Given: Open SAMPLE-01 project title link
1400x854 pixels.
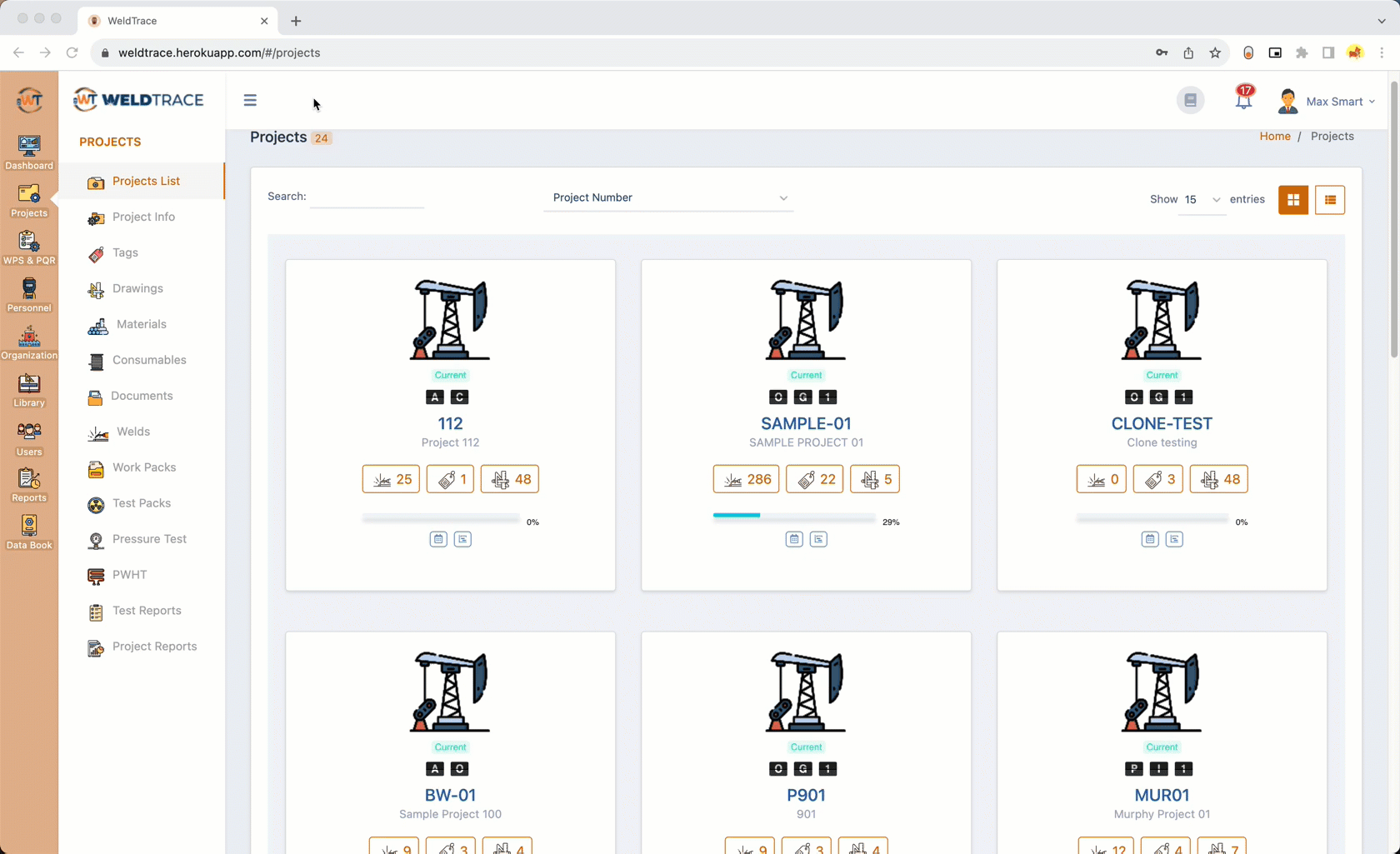Looking at the screenshot, I should 806,423.
